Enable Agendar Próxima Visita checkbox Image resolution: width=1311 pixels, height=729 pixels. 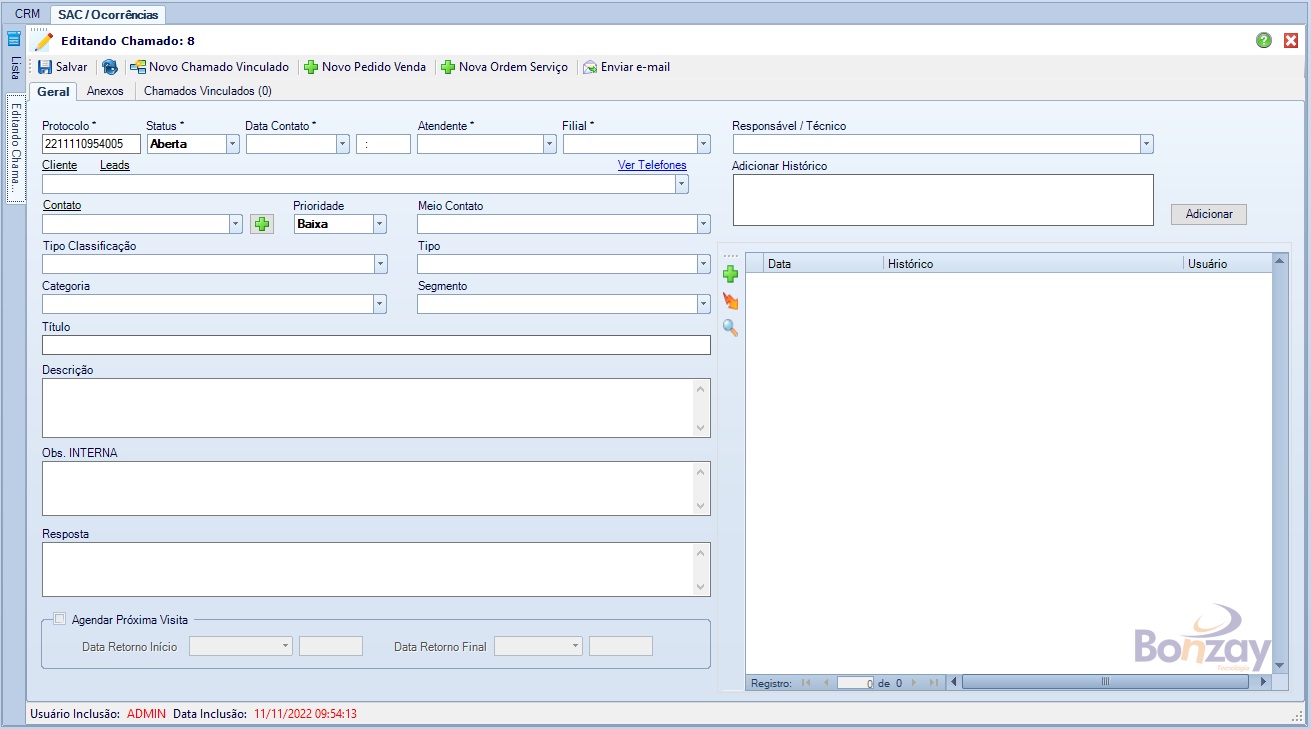(x=60, y=619)
